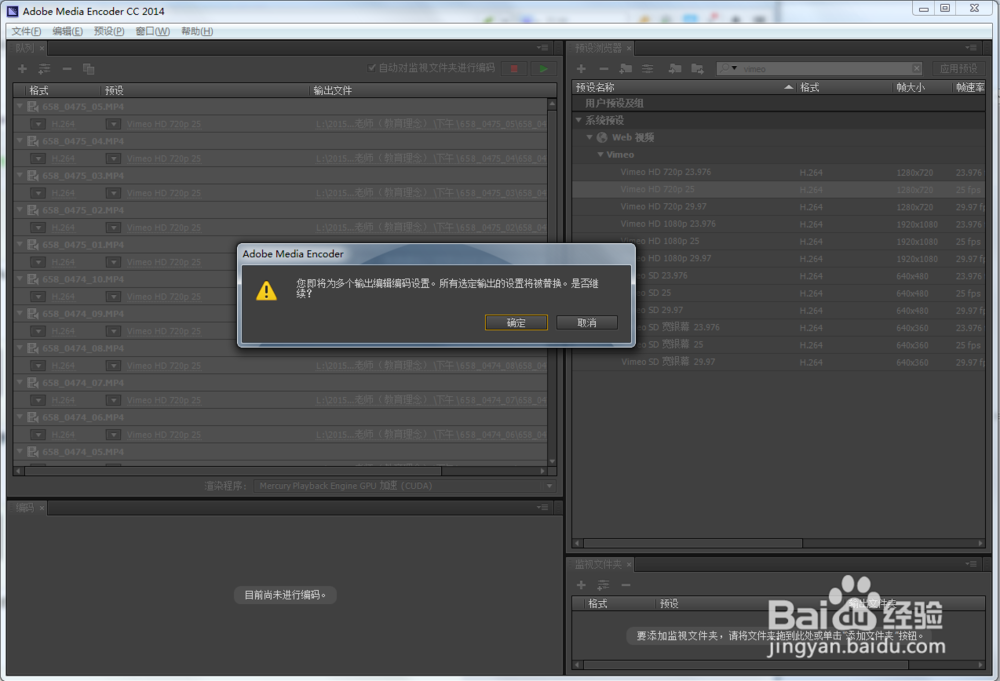This screenshot has width=1000, height=681.
Task: Click the add source plus icon in the queue panel
Action: (x=22, y=69)
